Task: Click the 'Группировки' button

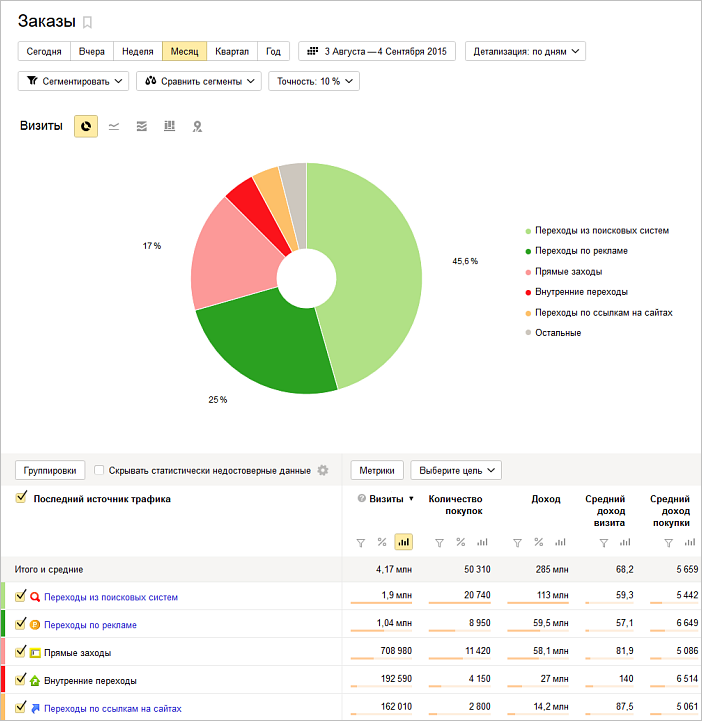Action: tap(49, 470)
